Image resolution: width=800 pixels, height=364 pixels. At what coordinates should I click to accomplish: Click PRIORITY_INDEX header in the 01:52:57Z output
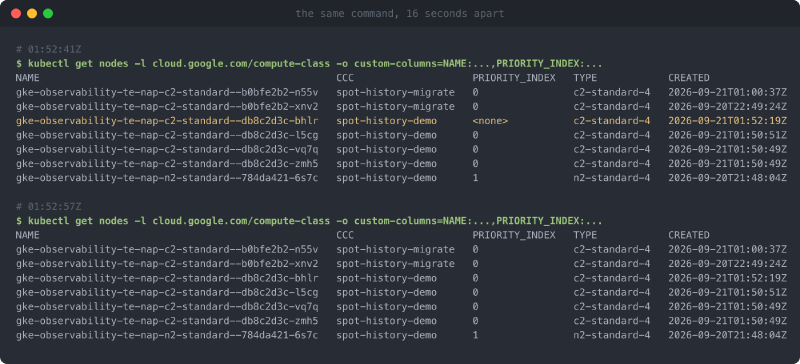514,235
